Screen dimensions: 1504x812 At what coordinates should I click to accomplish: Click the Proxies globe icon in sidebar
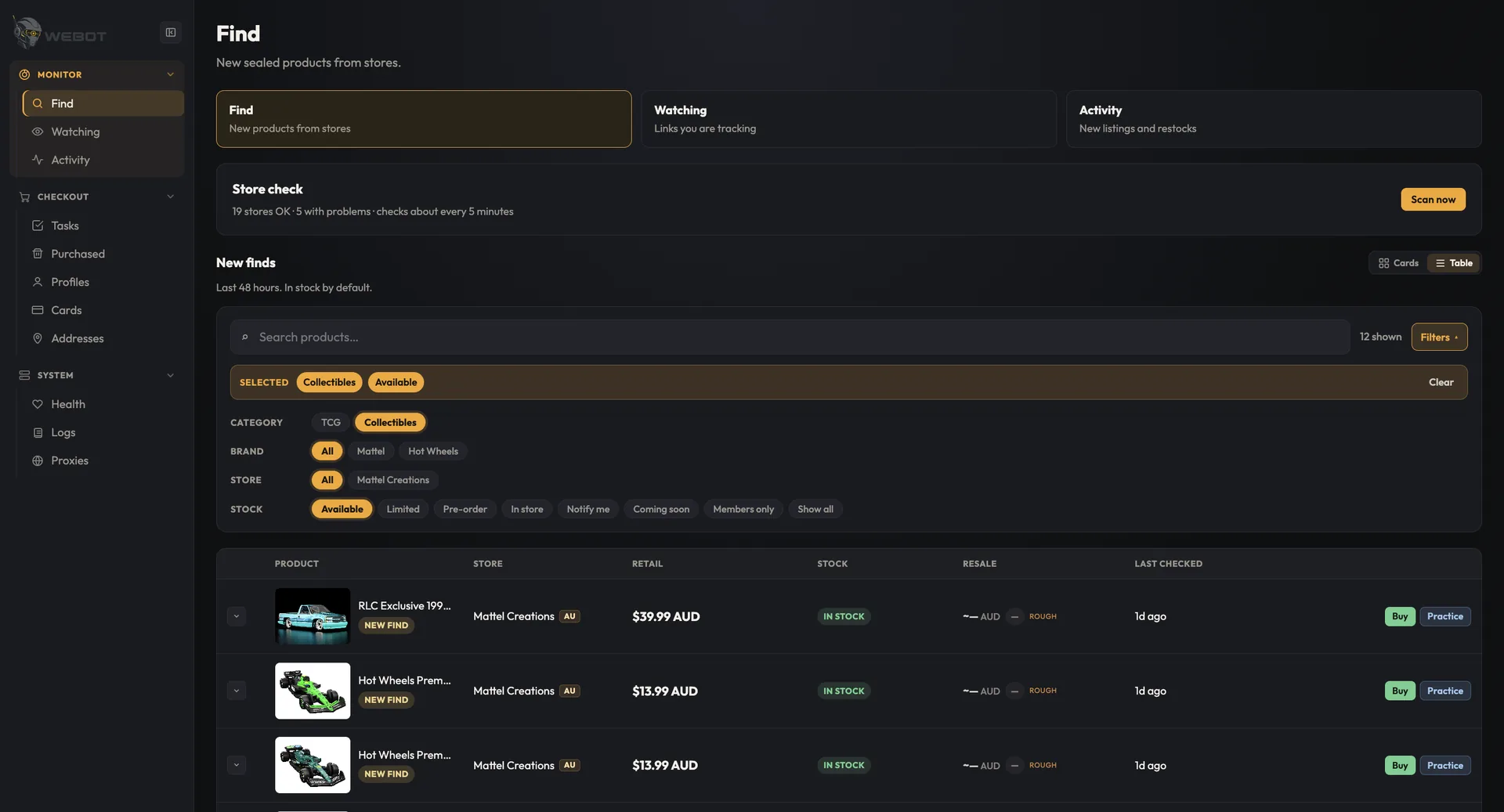(x=38, y=460)
